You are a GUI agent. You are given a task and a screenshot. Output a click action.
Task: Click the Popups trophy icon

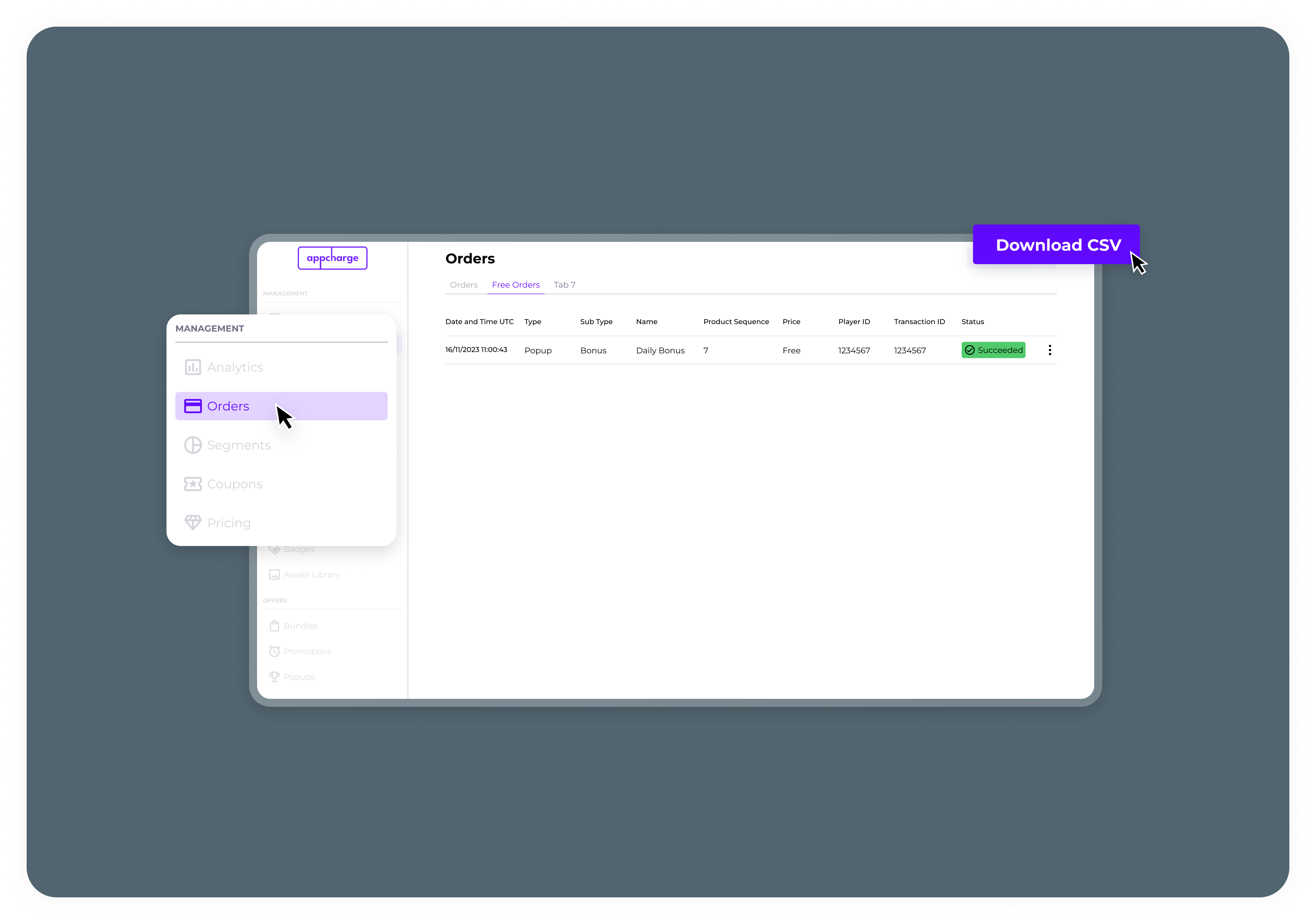pos(274,677)
